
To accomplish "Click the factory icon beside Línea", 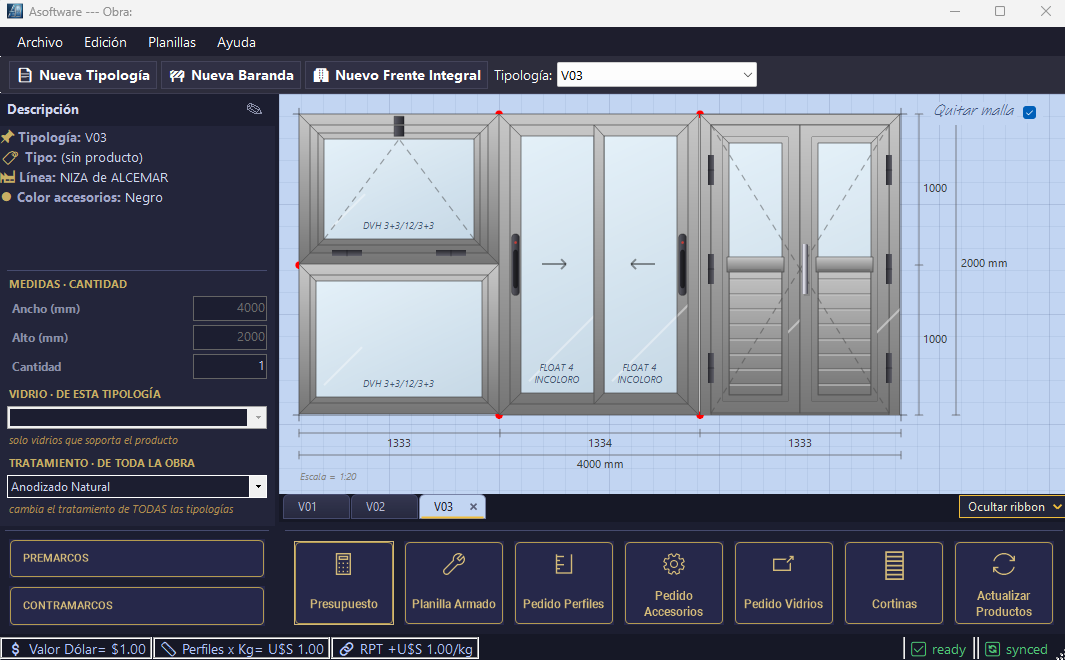I will (8, 177).
